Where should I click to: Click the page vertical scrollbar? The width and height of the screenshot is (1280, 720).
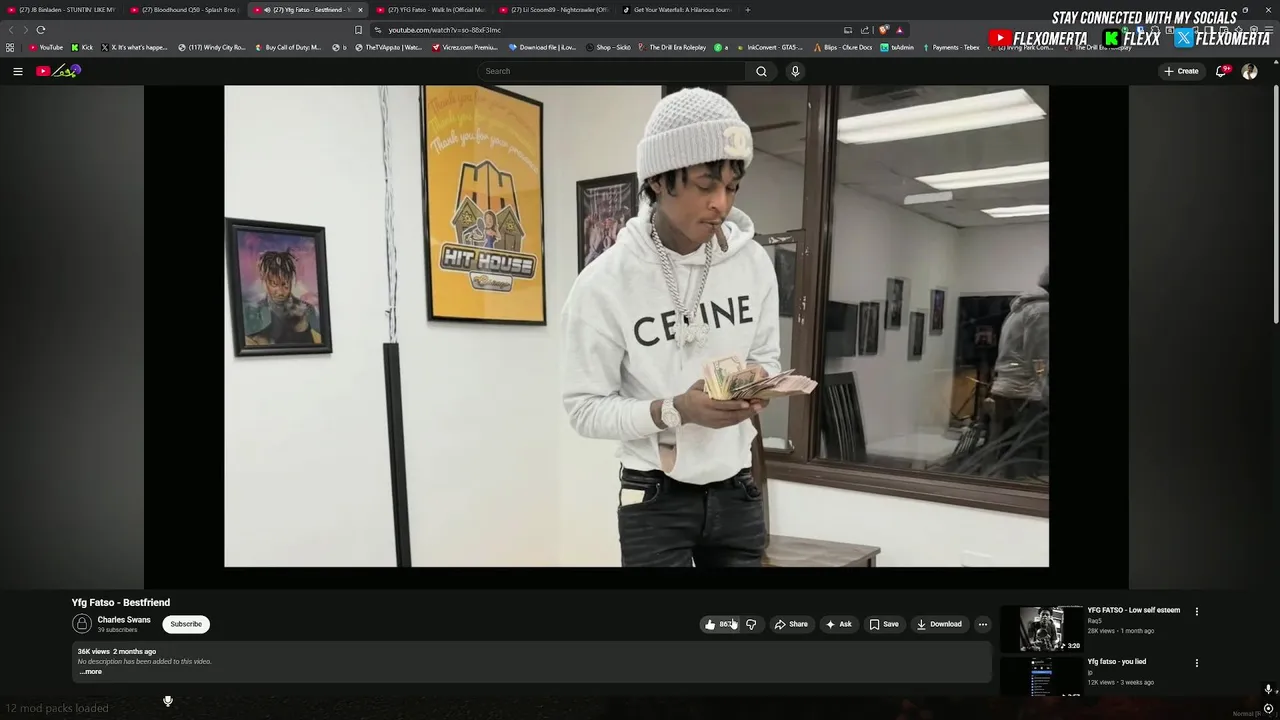point(1275,205)
